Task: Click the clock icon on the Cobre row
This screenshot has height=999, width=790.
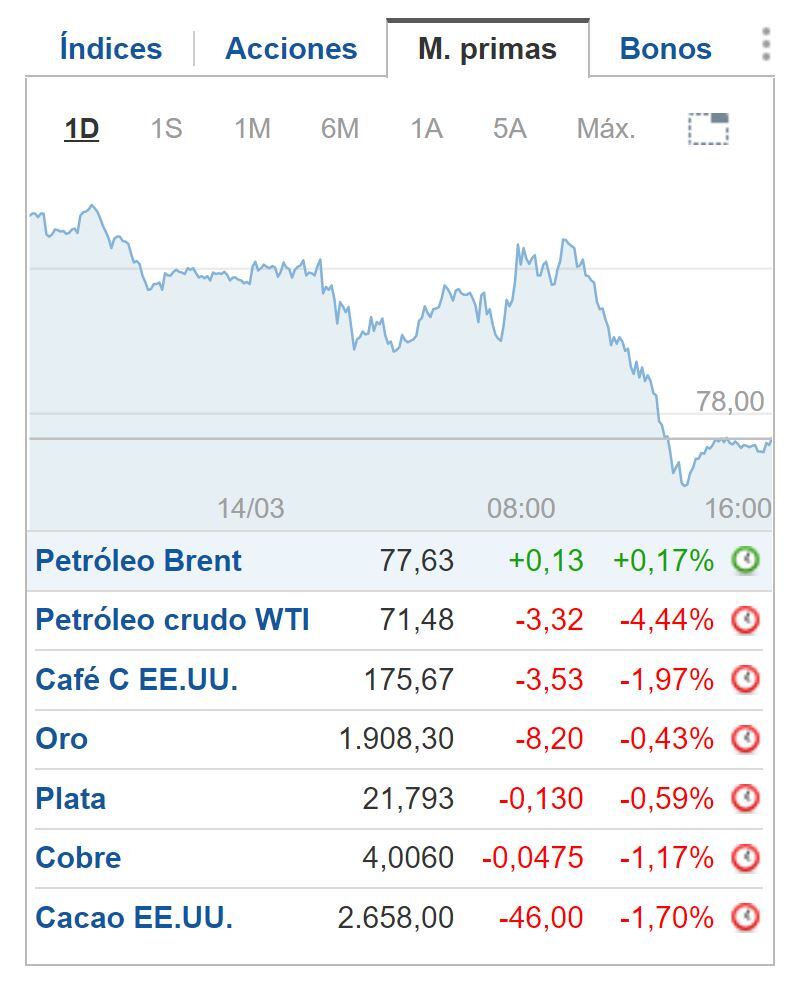Action: [x=745, y=857]
